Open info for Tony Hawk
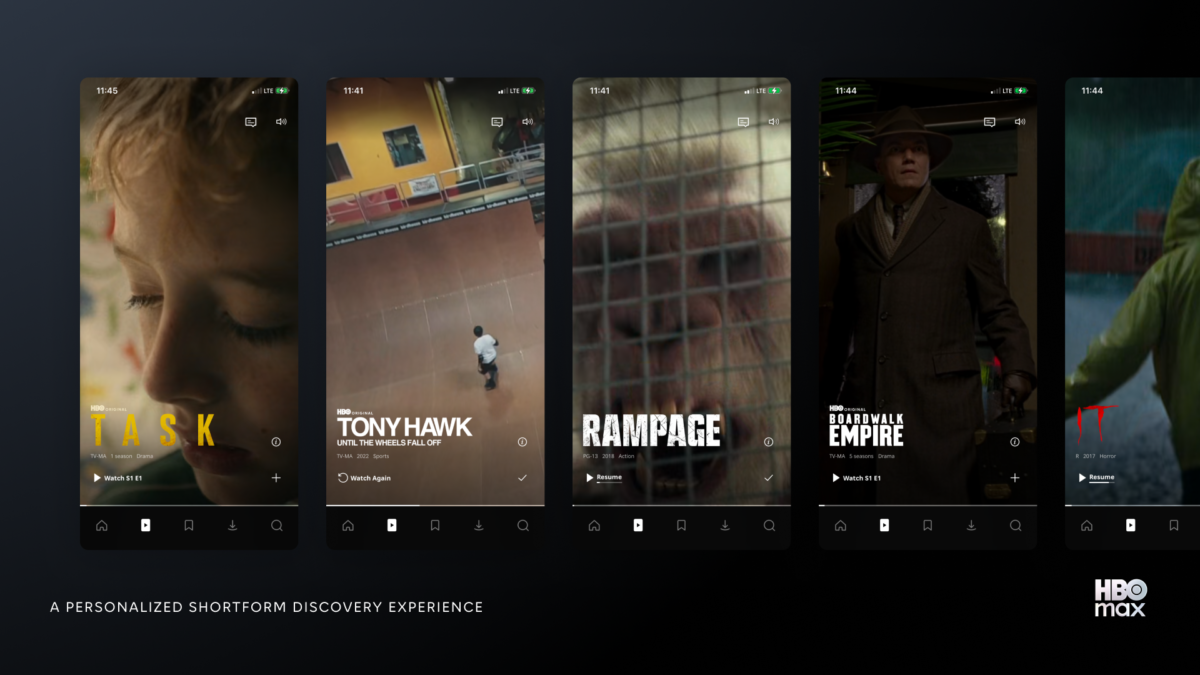 click(x=522, y=442)
